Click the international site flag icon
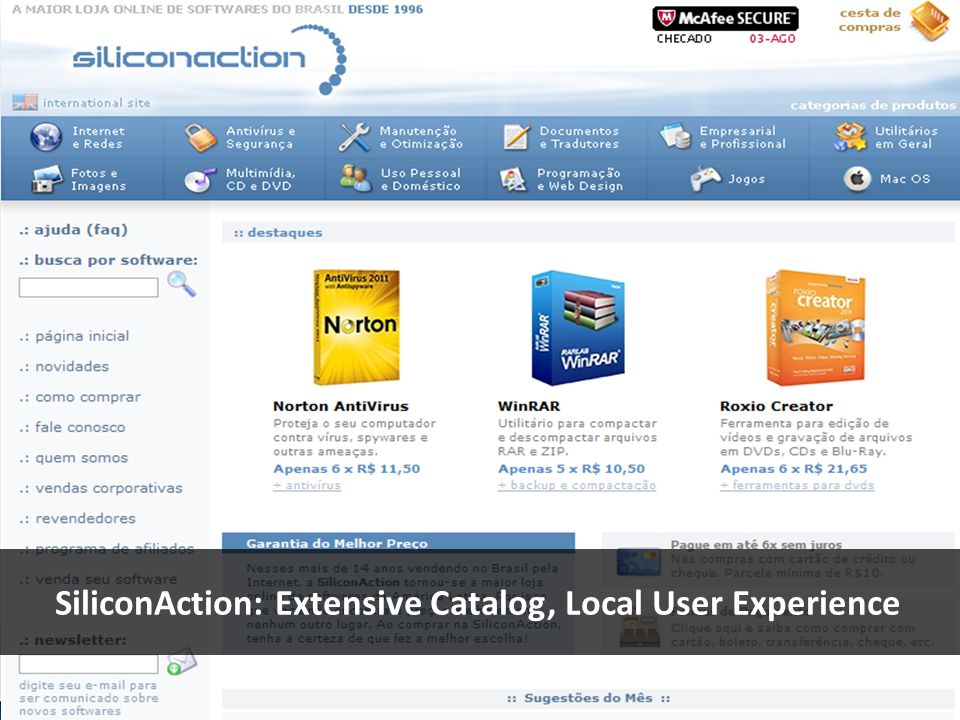The height and width of the screenshot is (720, 960). tap(25, 102)
